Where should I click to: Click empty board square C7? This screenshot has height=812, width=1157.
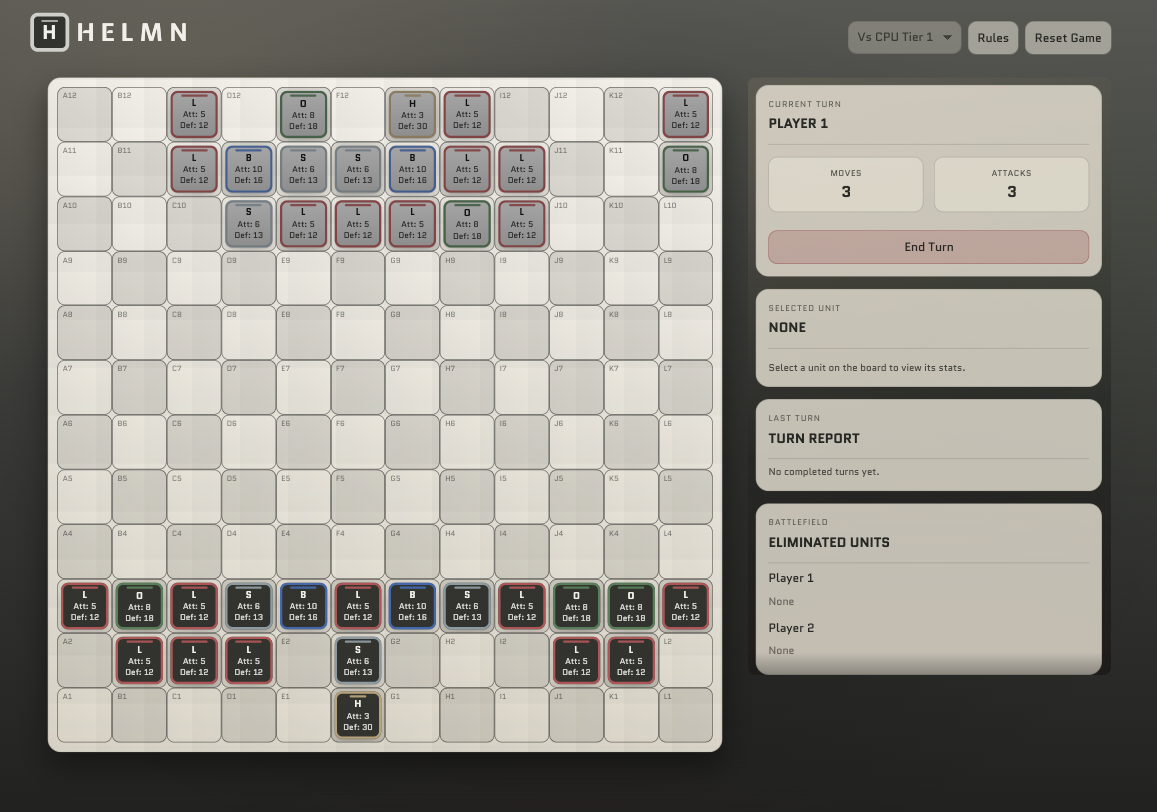click(x=194, y=388)
